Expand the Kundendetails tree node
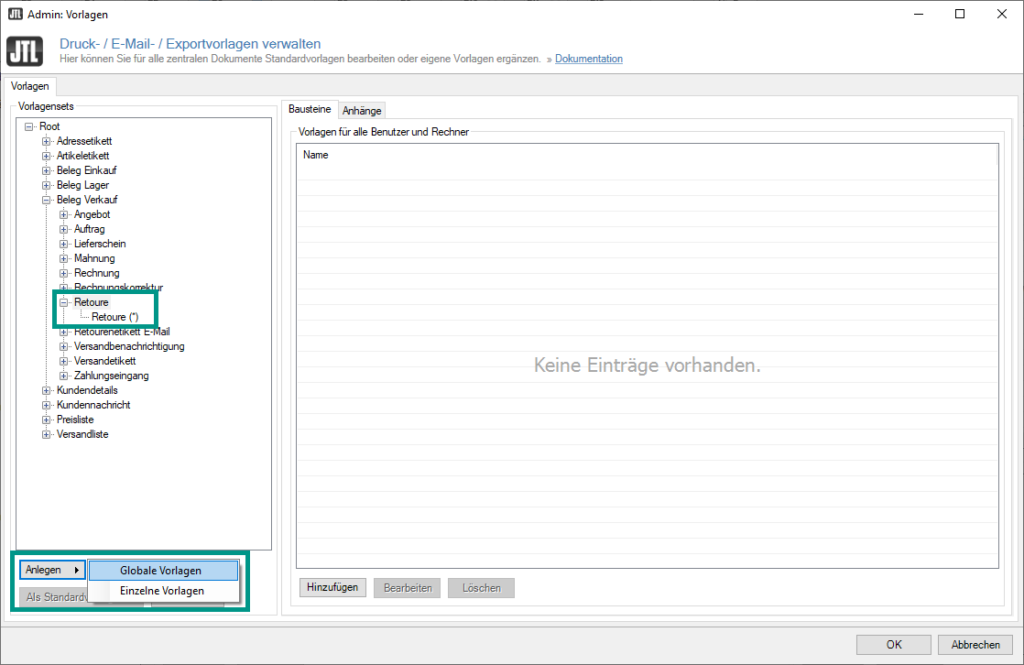The height and width of the screenshot is (665, 1024). point(46,390)
